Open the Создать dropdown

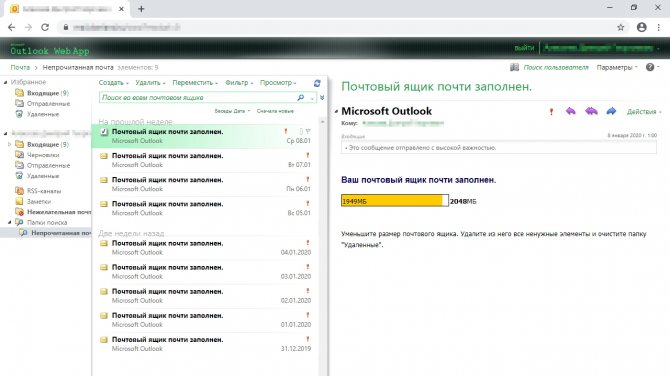coord(113,83)
